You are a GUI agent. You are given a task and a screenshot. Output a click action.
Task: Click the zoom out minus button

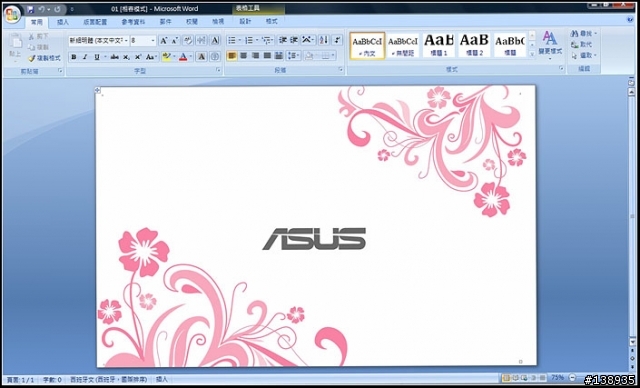tap(572, 378)
